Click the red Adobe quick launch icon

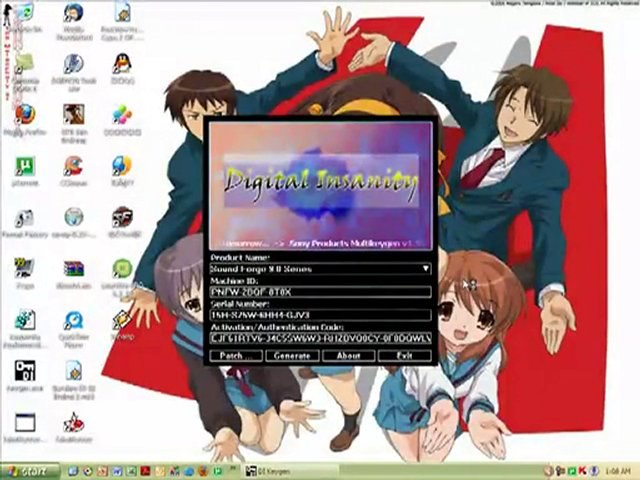tap(146, 472)
